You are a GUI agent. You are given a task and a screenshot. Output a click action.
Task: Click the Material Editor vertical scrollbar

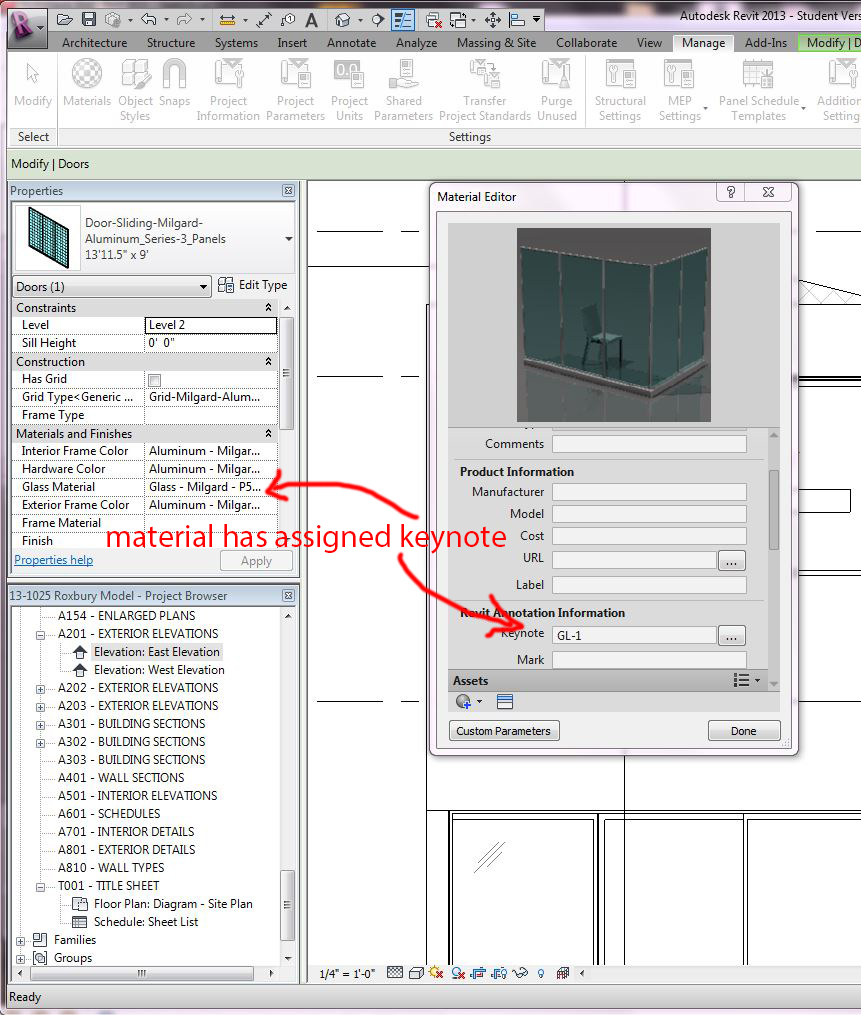point(773,510)
